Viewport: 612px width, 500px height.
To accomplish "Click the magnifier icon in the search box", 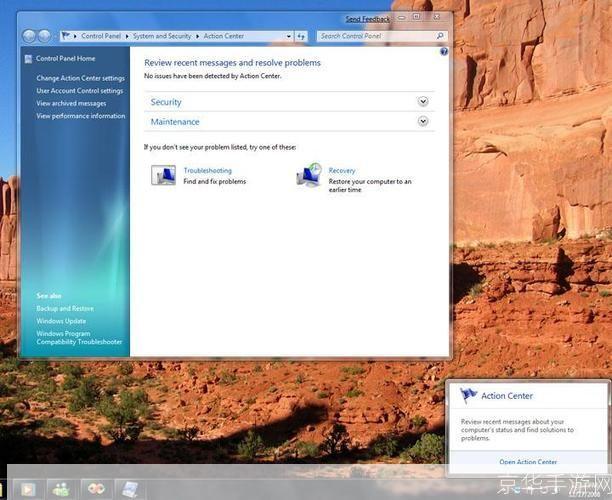I will point(440,36).
